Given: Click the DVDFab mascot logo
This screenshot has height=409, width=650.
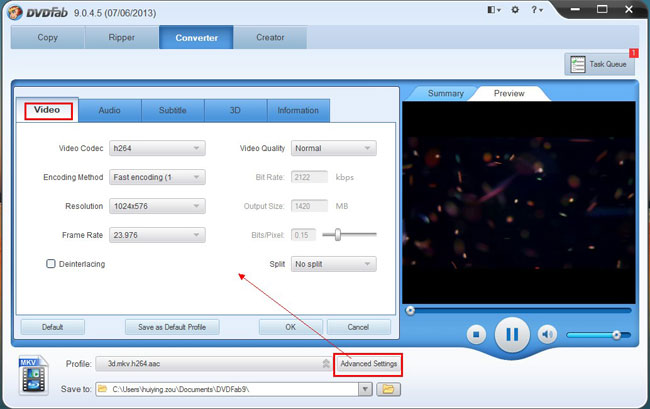Looking at the screenshot, I should [15, 13].
